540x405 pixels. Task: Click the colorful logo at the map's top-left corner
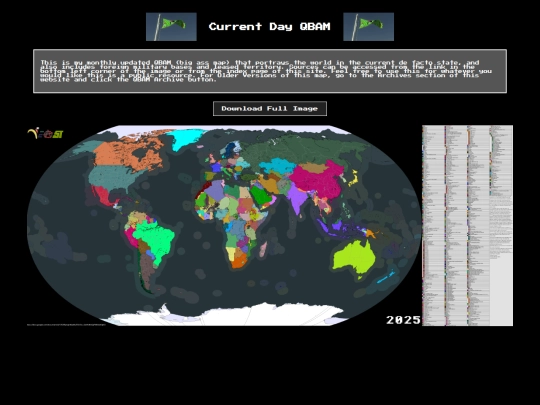click(x=45, y=133)
